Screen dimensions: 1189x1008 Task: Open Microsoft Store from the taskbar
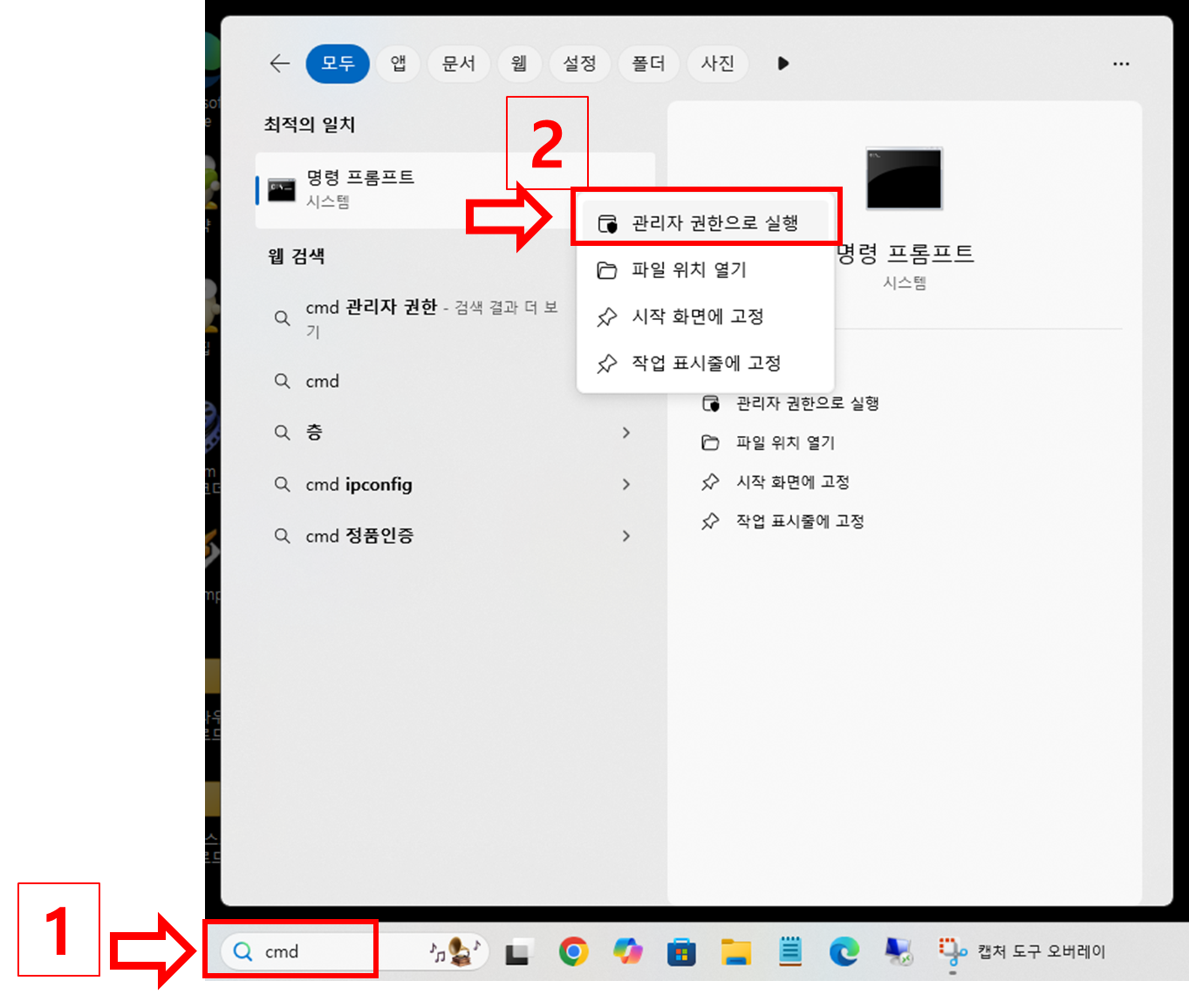coord(681,952)
